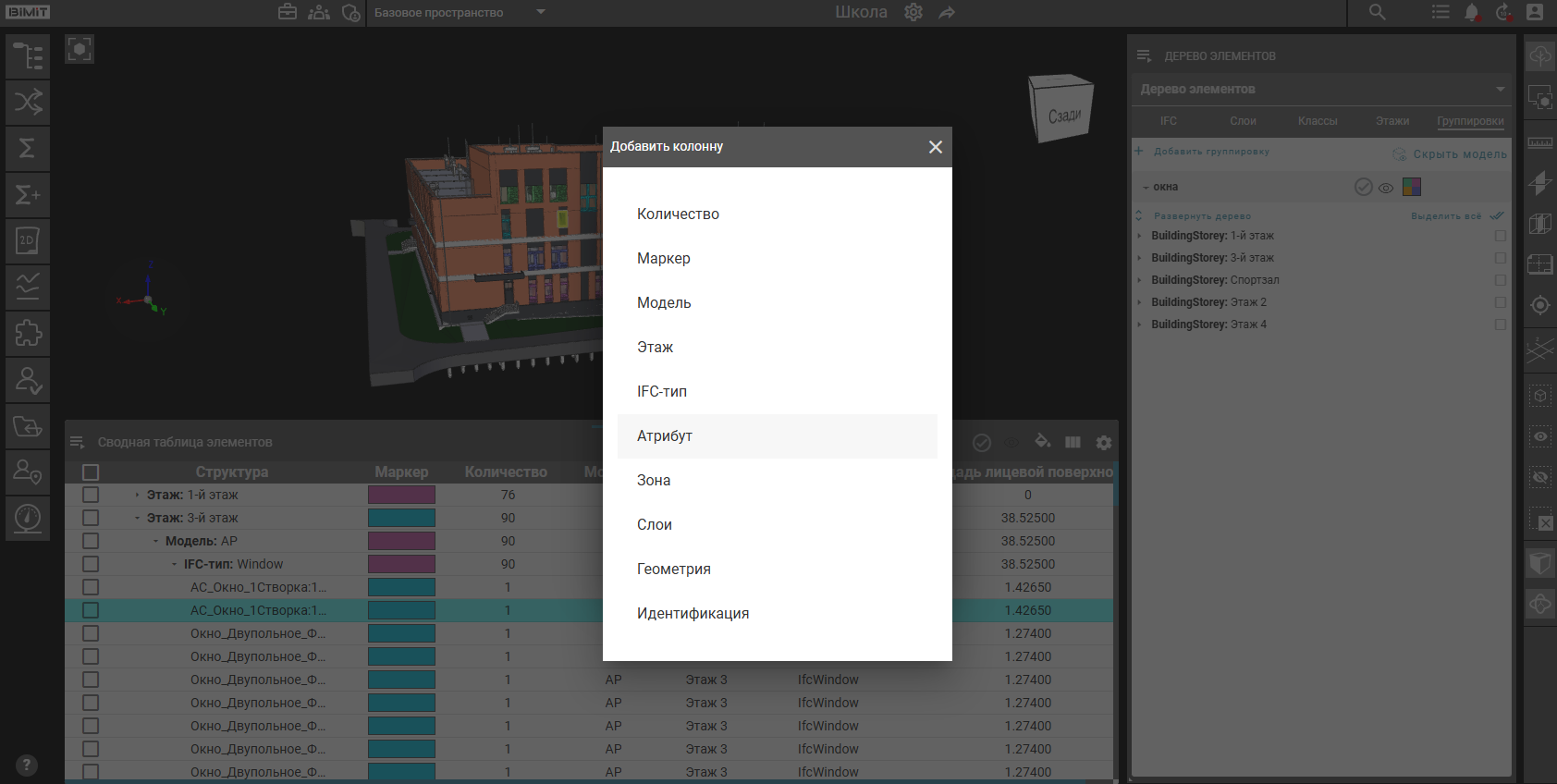1557x784 pixels.
Task: Click the settings gear next to Школа
Action: (913, 13)
